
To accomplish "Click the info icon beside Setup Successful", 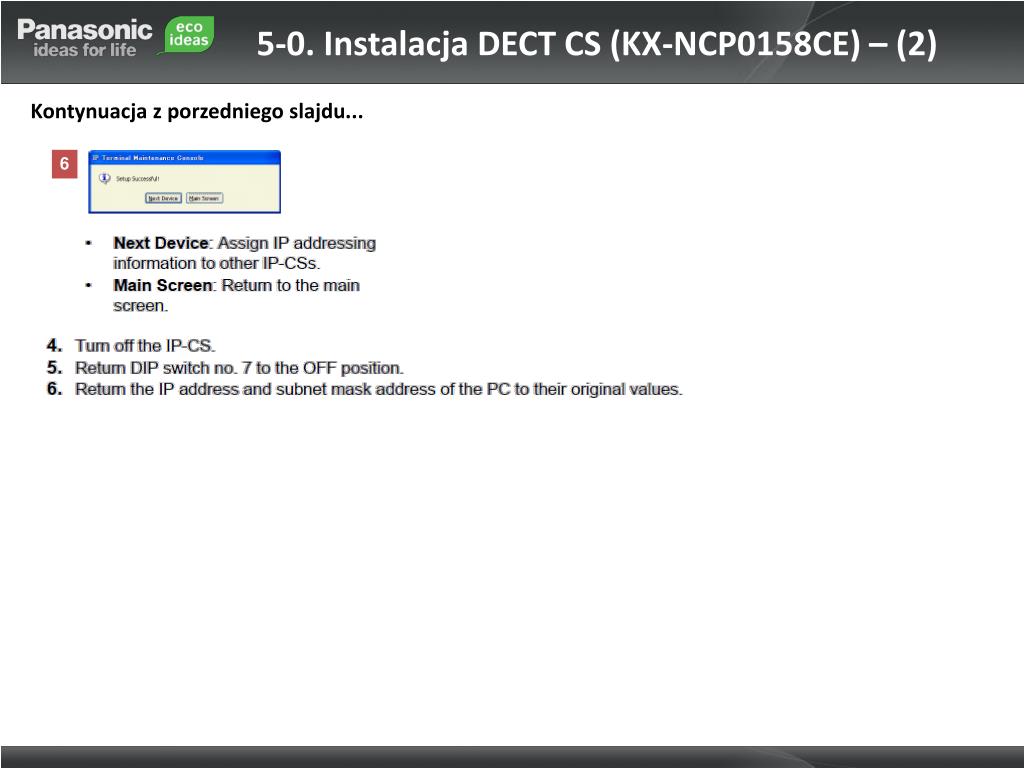I will [104, 178].
